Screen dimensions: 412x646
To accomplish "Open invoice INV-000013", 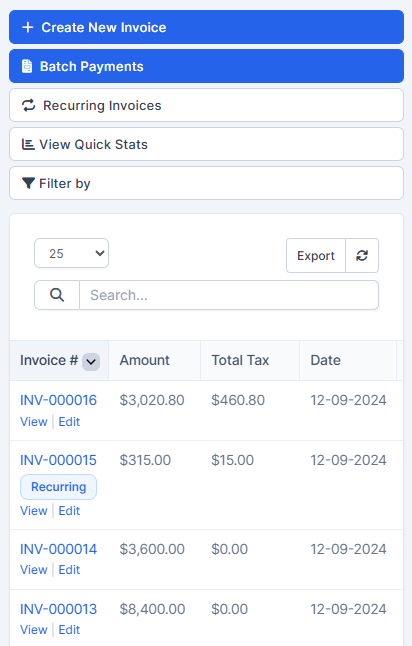I will pyautogui.click(x=59, y=609).
